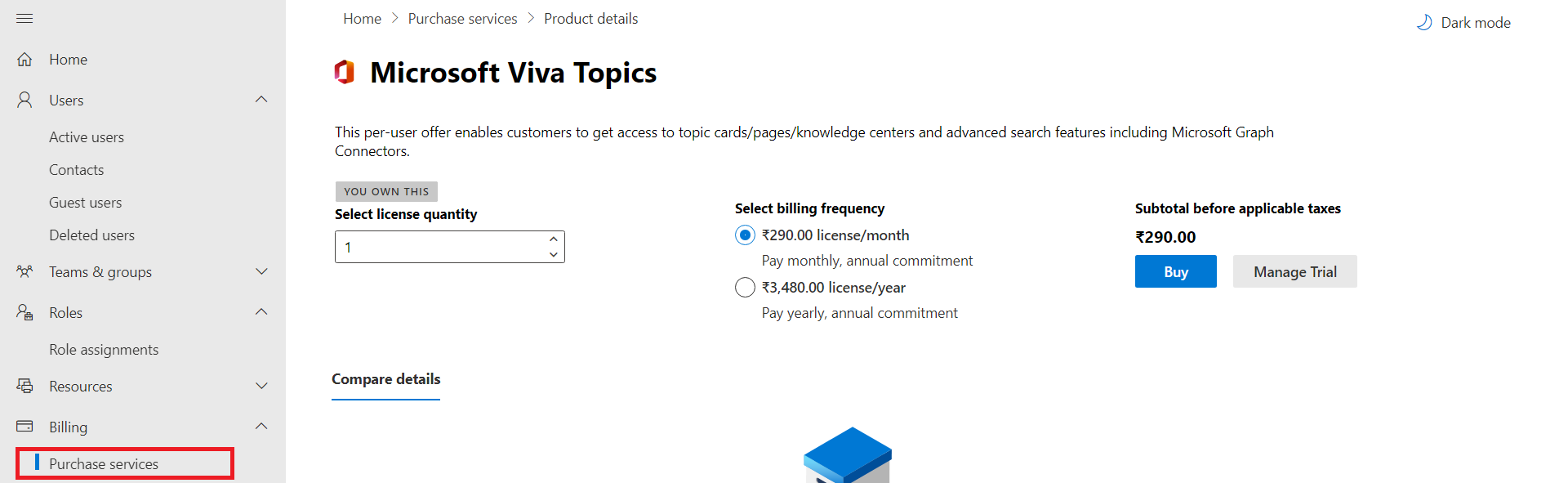Click the Users person icon
Viewport: 1568px width, 483px height.
pos(24,100)
